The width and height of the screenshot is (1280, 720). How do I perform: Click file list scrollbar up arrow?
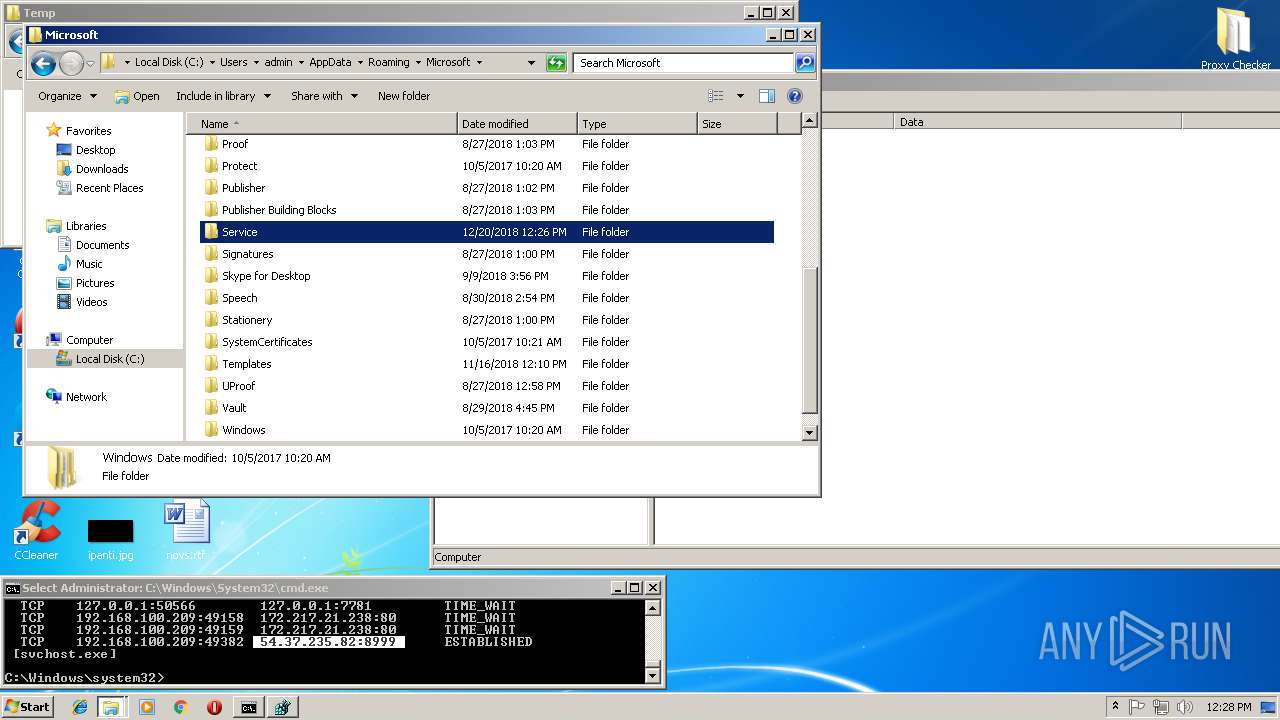[x=810, y=121]
